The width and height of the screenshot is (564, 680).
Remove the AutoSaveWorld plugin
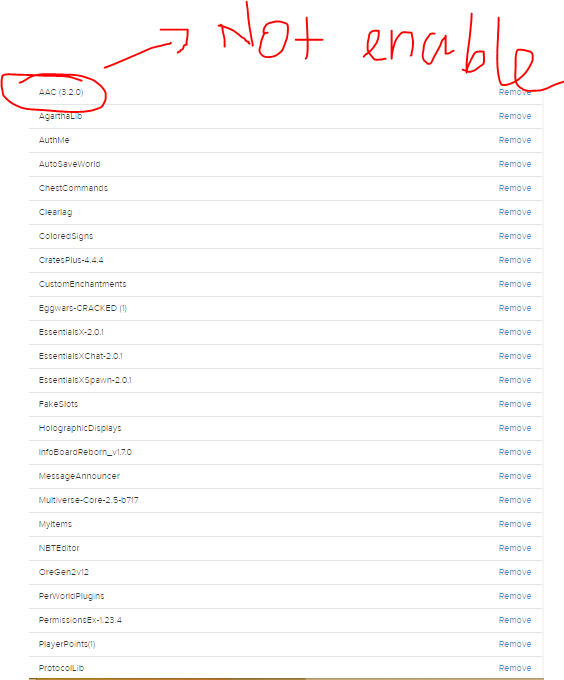[515, 164]
